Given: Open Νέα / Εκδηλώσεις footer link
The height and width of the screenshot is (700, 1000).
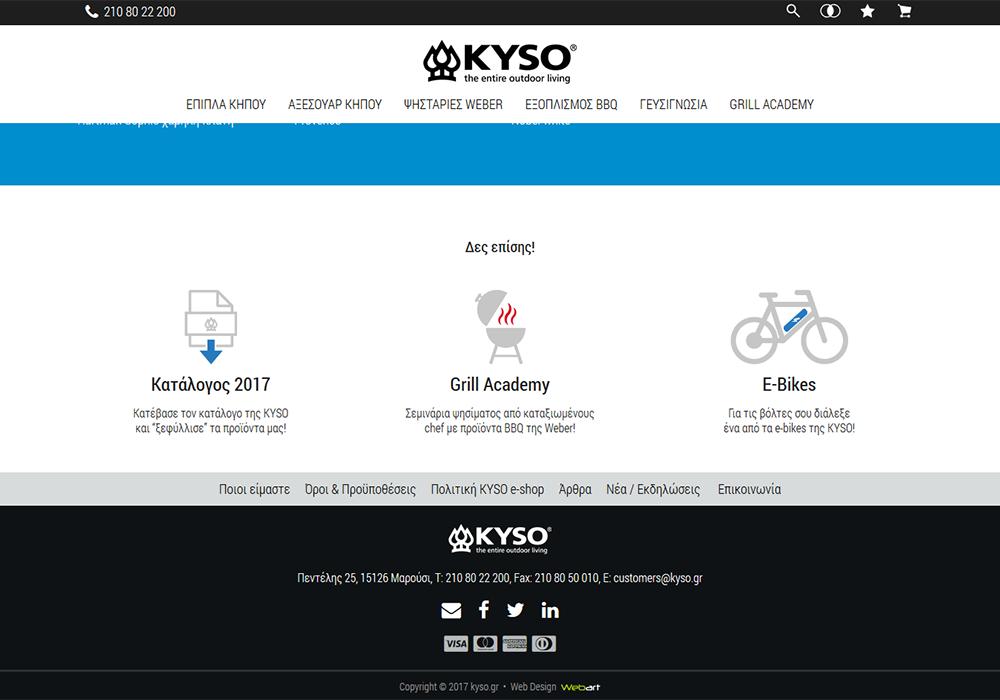Looking at the screenshot, I should point(653,490).
